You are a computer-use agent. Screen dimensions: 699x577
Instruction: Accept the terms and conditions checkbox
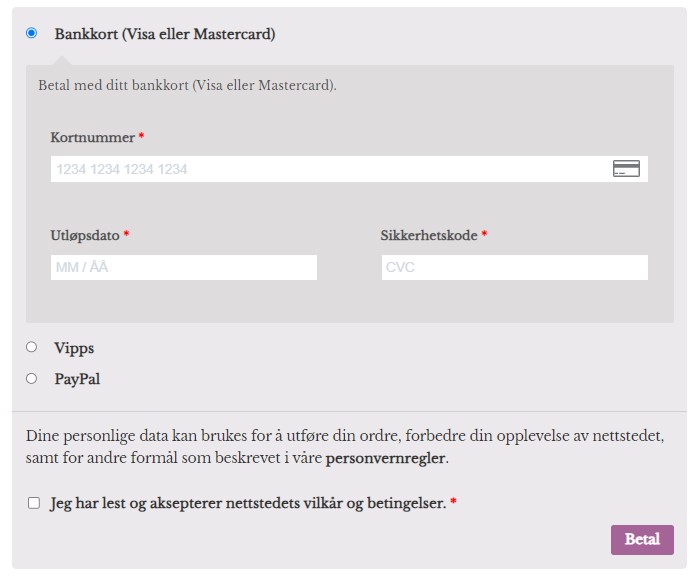pyautogui.click(x=34, y=503)
